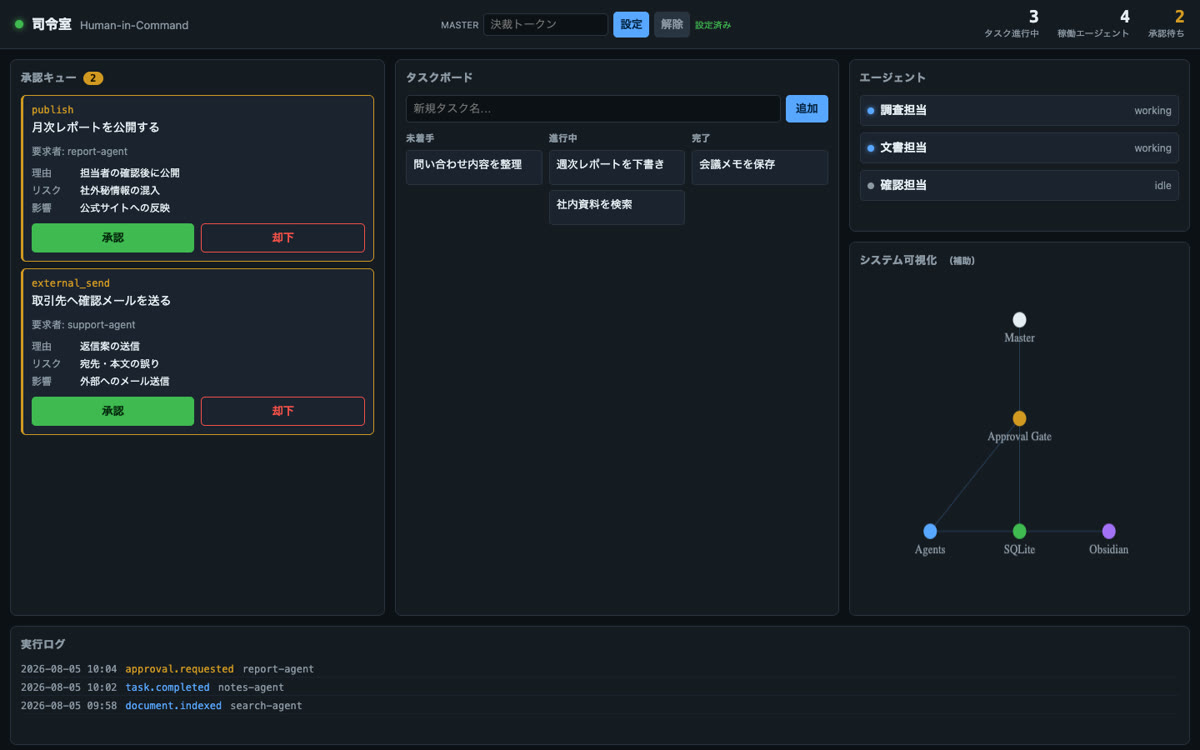Click the 司令室 title in the header
The height and width of the screenshot is (750, 1200).
pyautogui.click(x=52, y=24)
